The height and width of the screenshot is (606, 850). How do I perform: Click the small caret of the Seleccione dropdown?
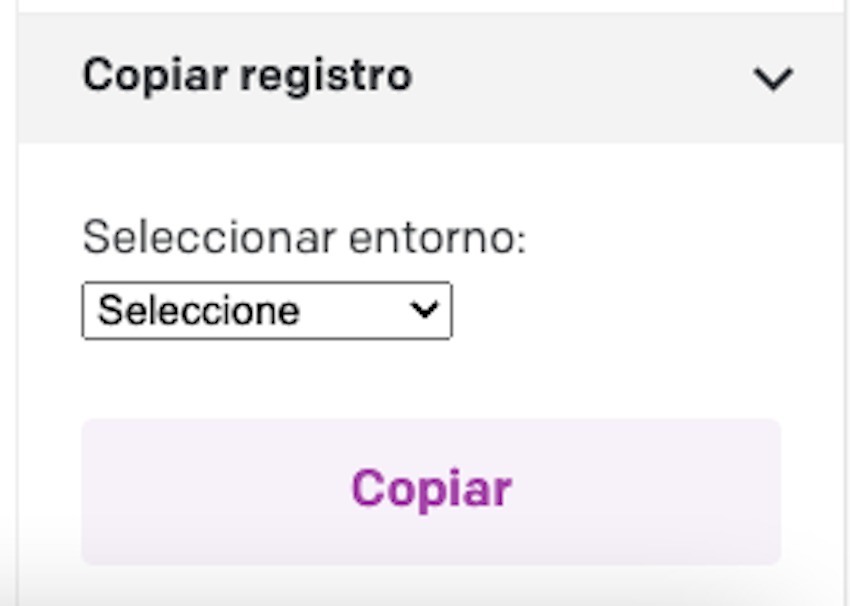(x=424, y=310)
